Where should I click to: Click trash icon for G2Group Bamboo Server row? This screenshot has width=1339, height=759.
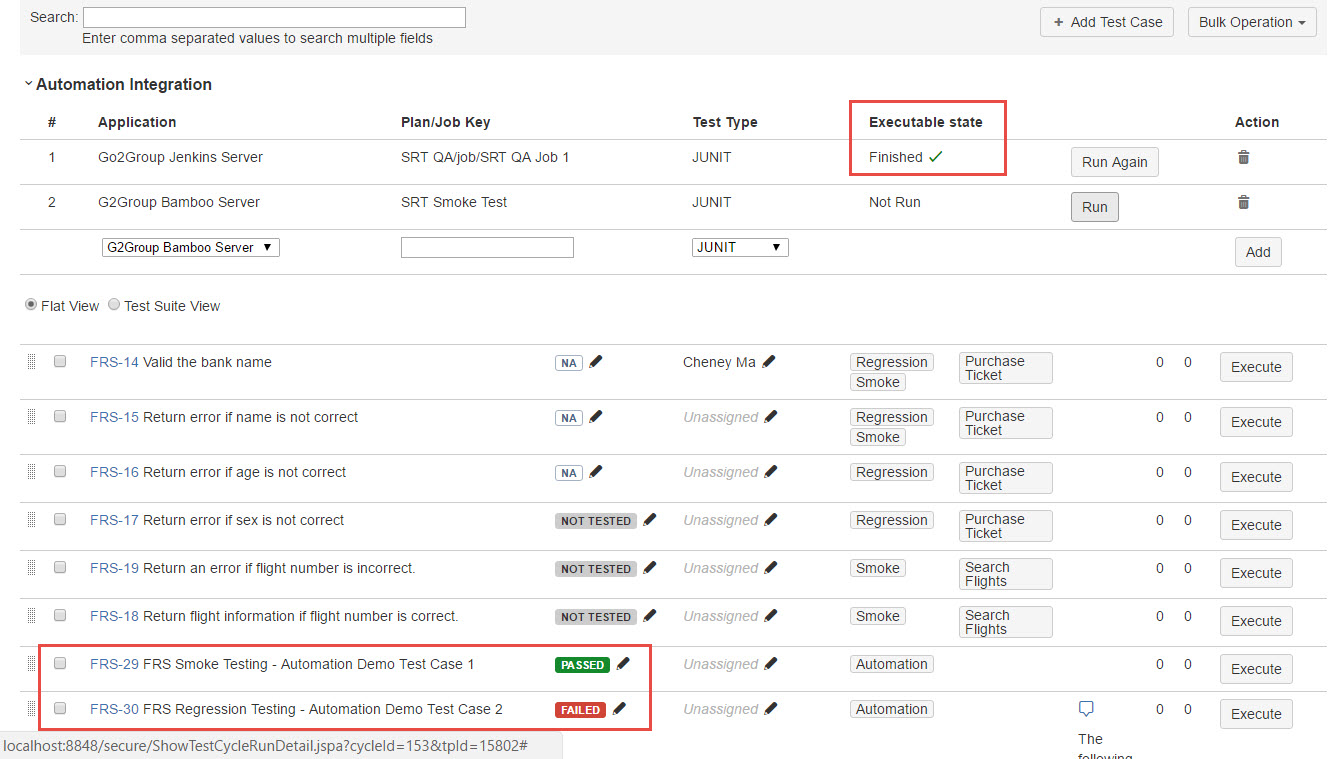tap(1243, 202)
